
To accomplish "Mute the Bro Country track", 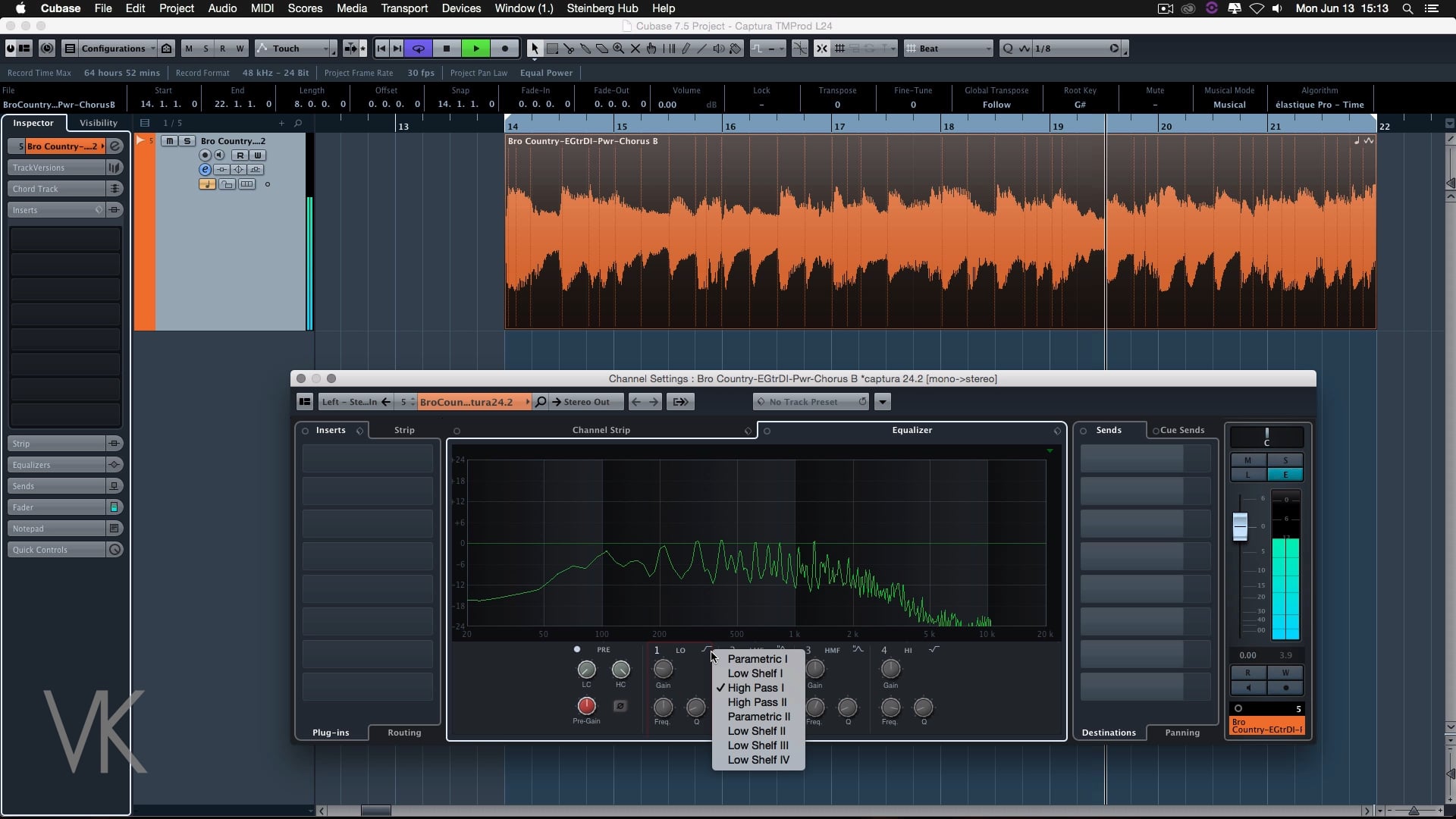I will tap(170, 141).
